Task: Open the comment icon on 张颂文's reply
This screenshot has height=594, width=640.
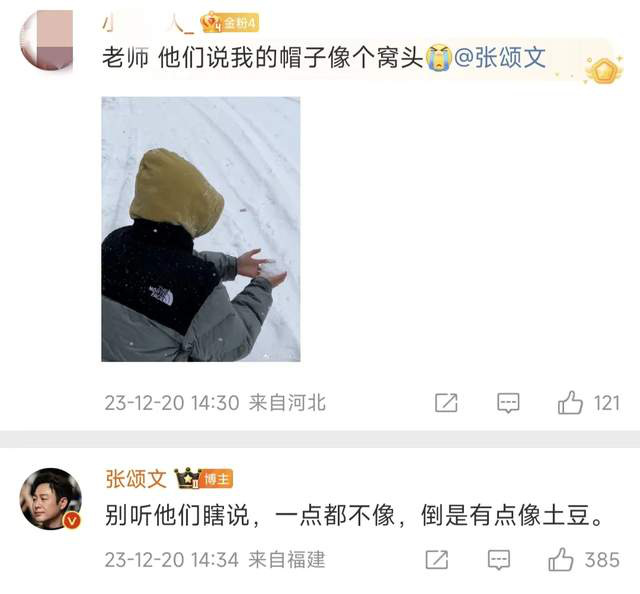Action: coord(498,559)
